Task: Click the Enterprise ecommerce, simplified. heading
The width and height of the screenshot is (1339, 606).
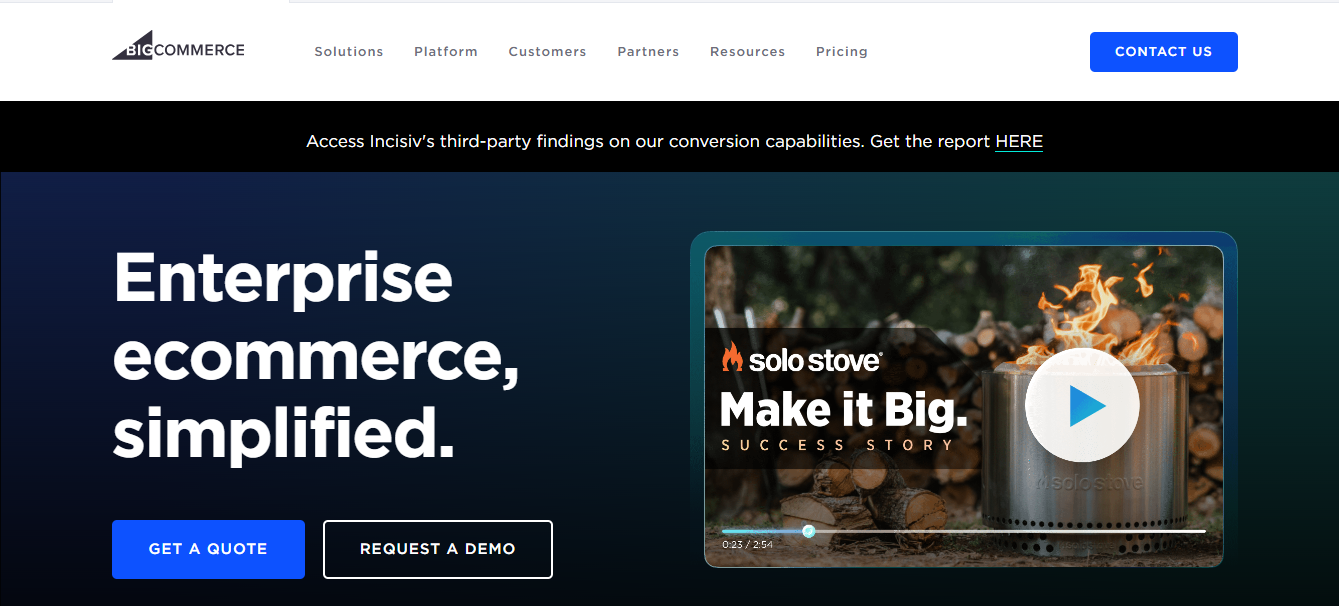Action: (316, 358)
